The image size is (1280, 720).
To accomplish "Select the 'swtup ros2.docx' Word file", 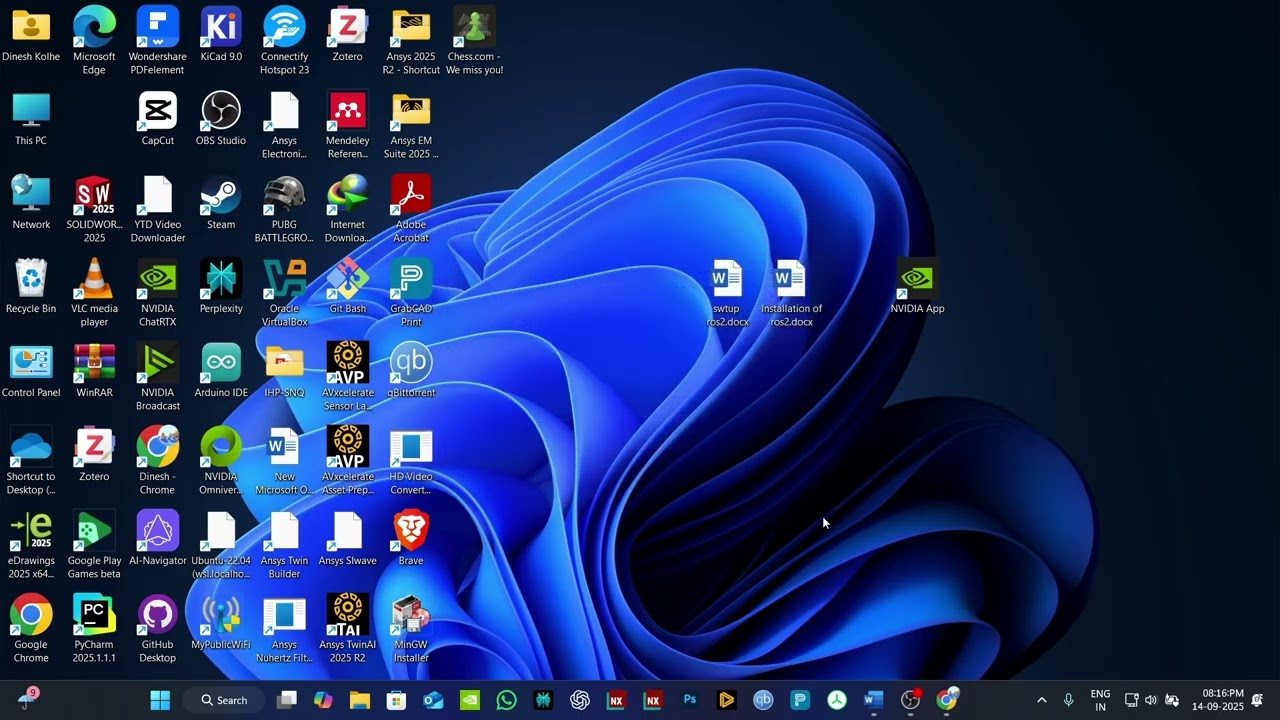I will point(727,294).
